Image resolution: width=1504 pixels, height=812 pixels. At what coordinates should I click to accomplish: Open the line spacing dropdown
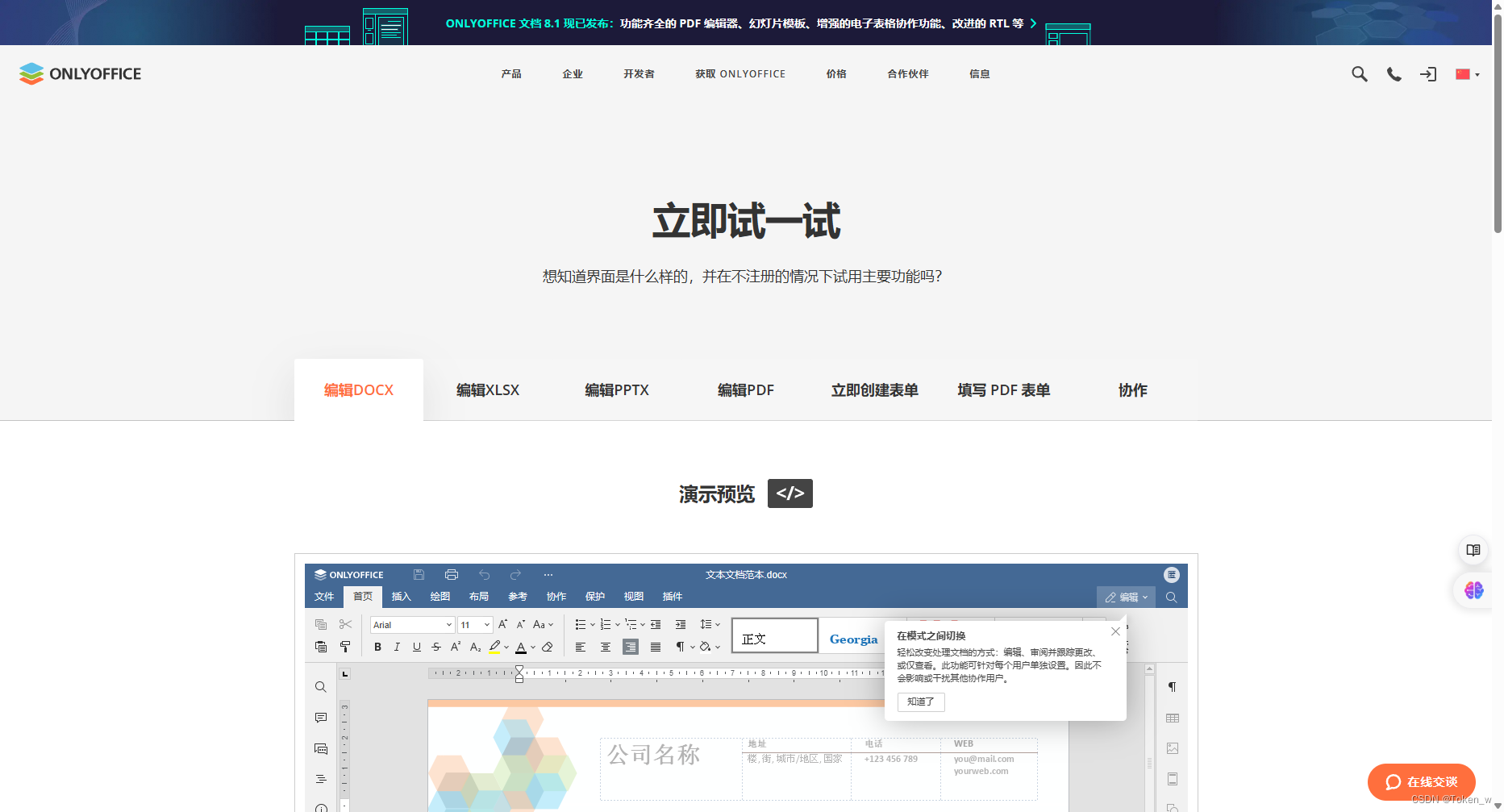click(x=710, y=625)
